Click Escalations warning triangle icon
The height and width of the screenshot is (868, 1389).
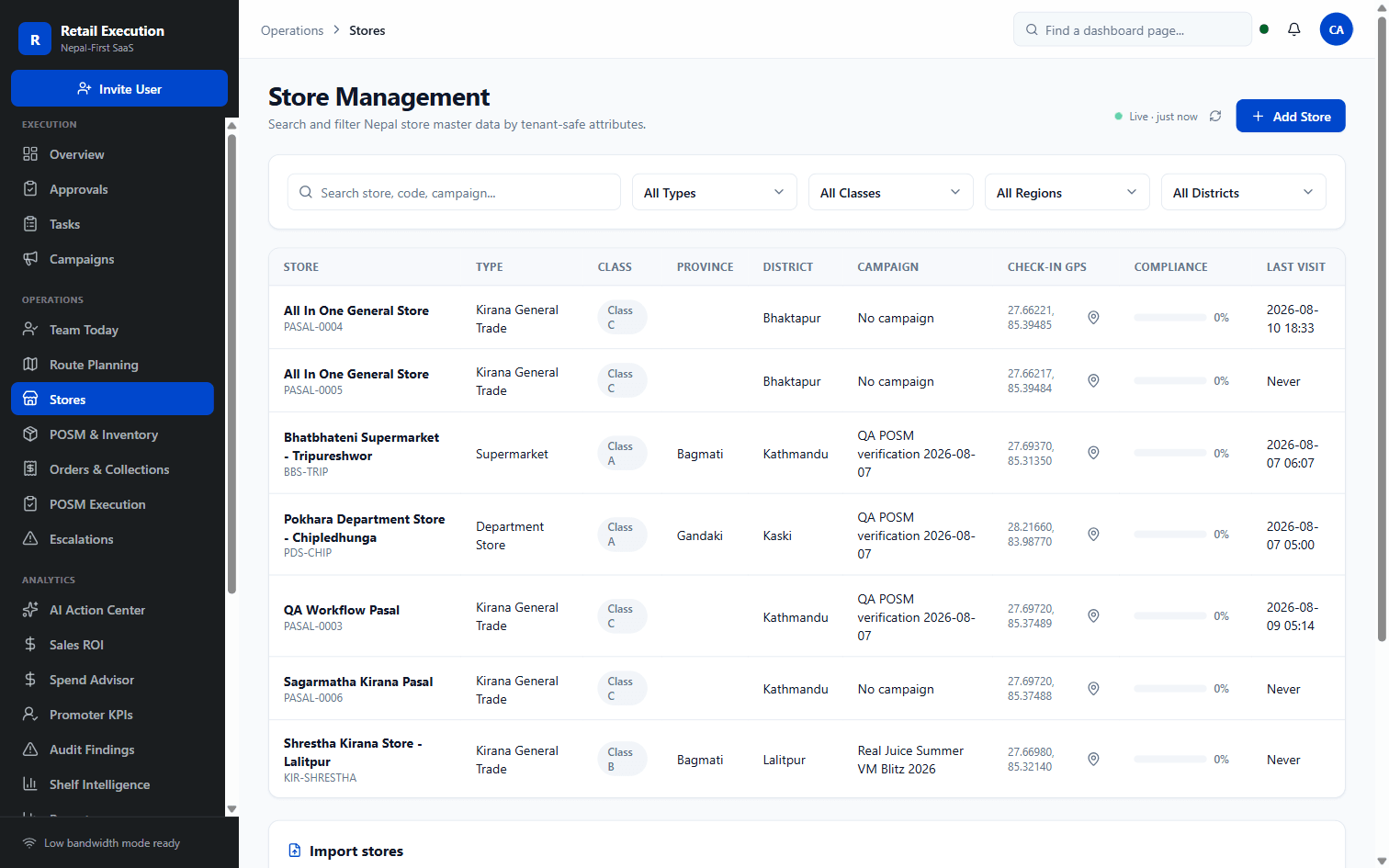(x=30, y=538)
